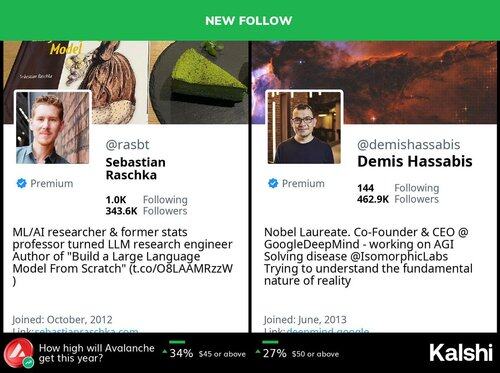
Task: Click the deepmind.google website link
Action: [328, 330]
